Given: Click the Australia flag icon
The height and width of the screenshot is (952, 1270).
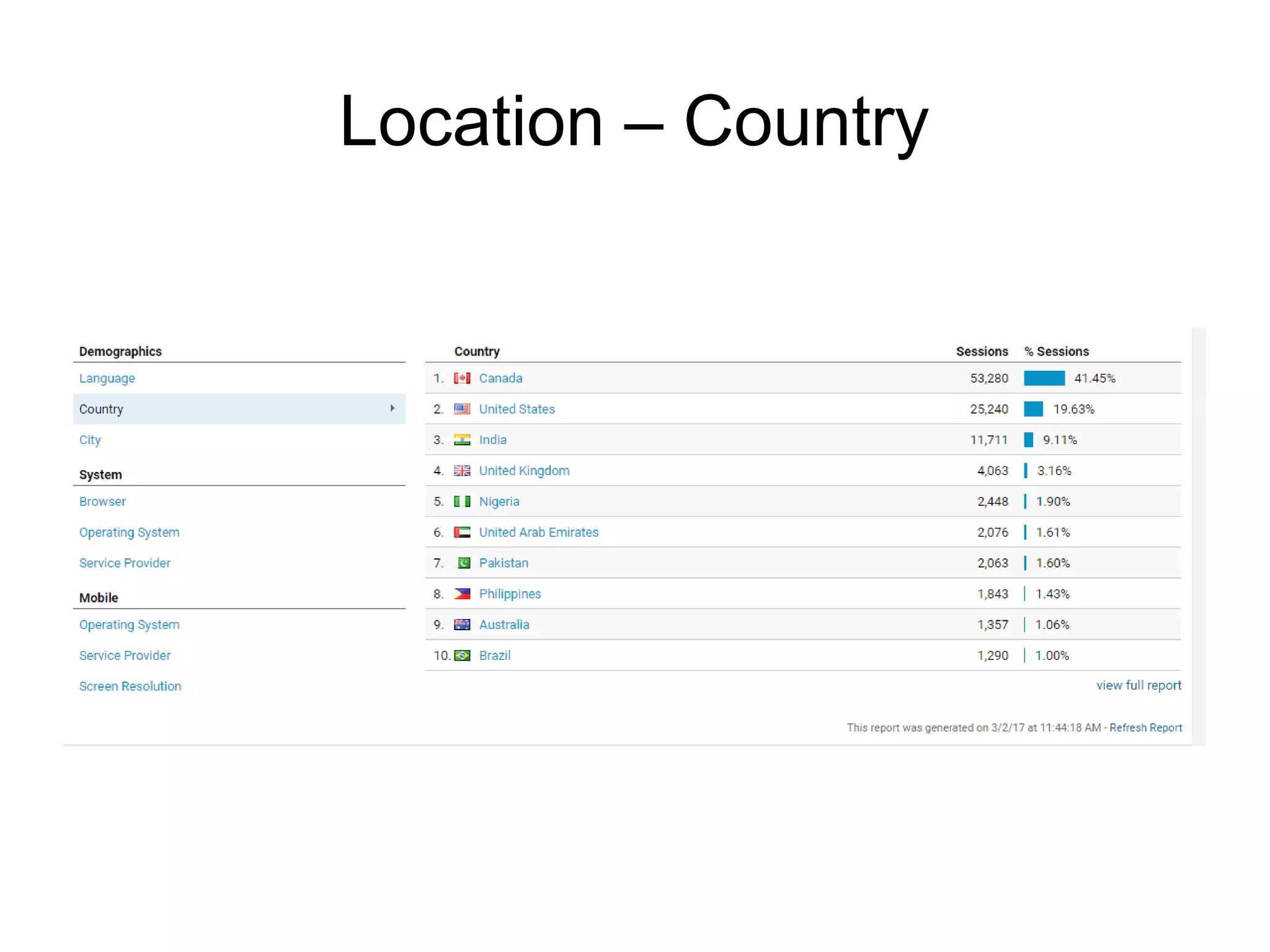Looking at the screenshot, I should click(x=462, y=625).
